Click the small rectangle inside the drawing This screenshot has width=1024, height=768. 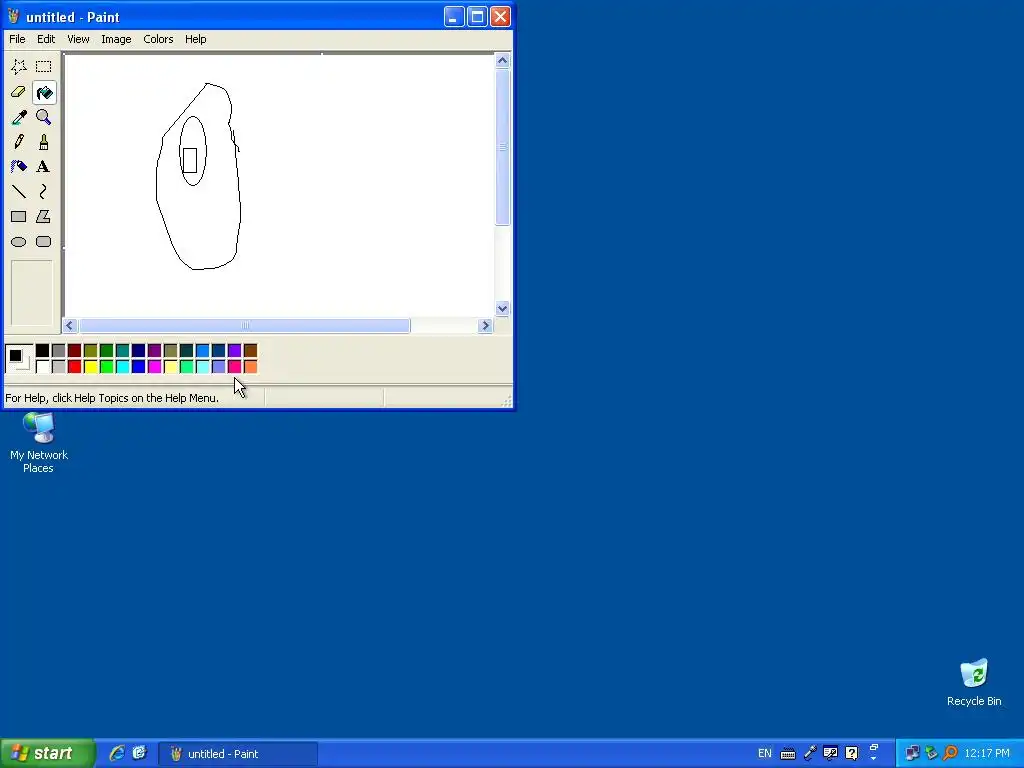coord(190,161)
